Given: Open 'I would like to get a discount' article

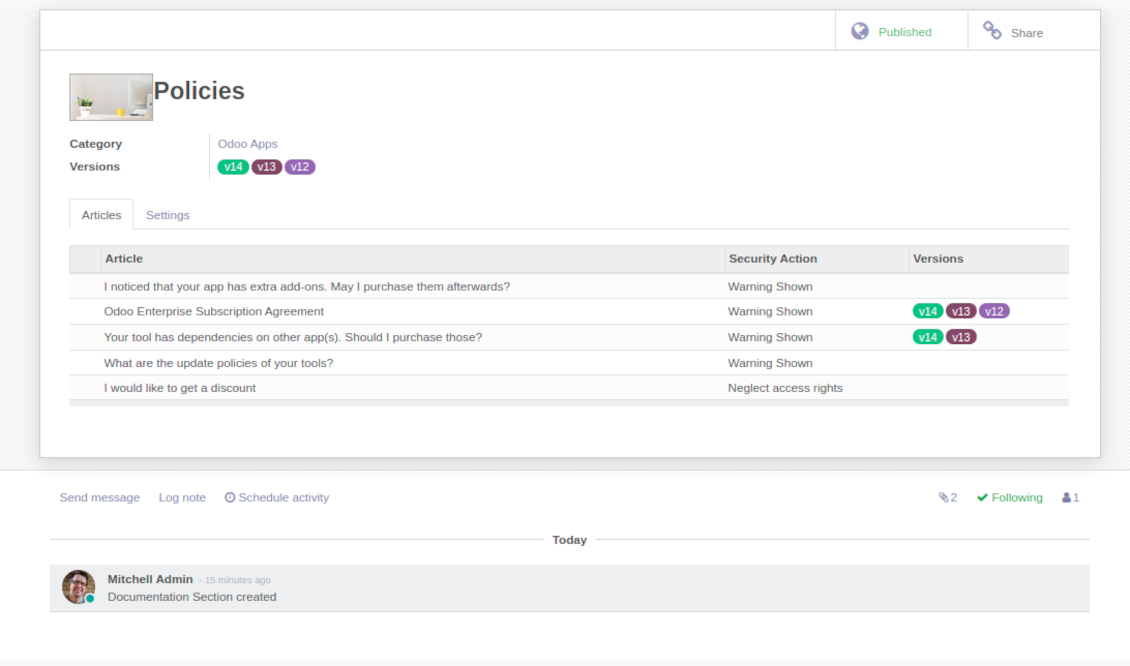Looking at the screenshot, I should (x=179, y=388).
